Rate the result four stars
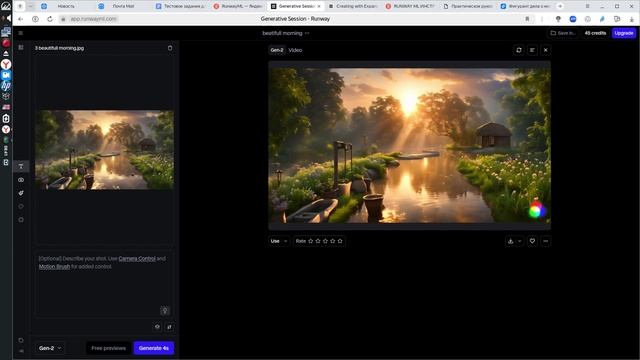Viewport: 640px width, 360px height. (333, 241)
